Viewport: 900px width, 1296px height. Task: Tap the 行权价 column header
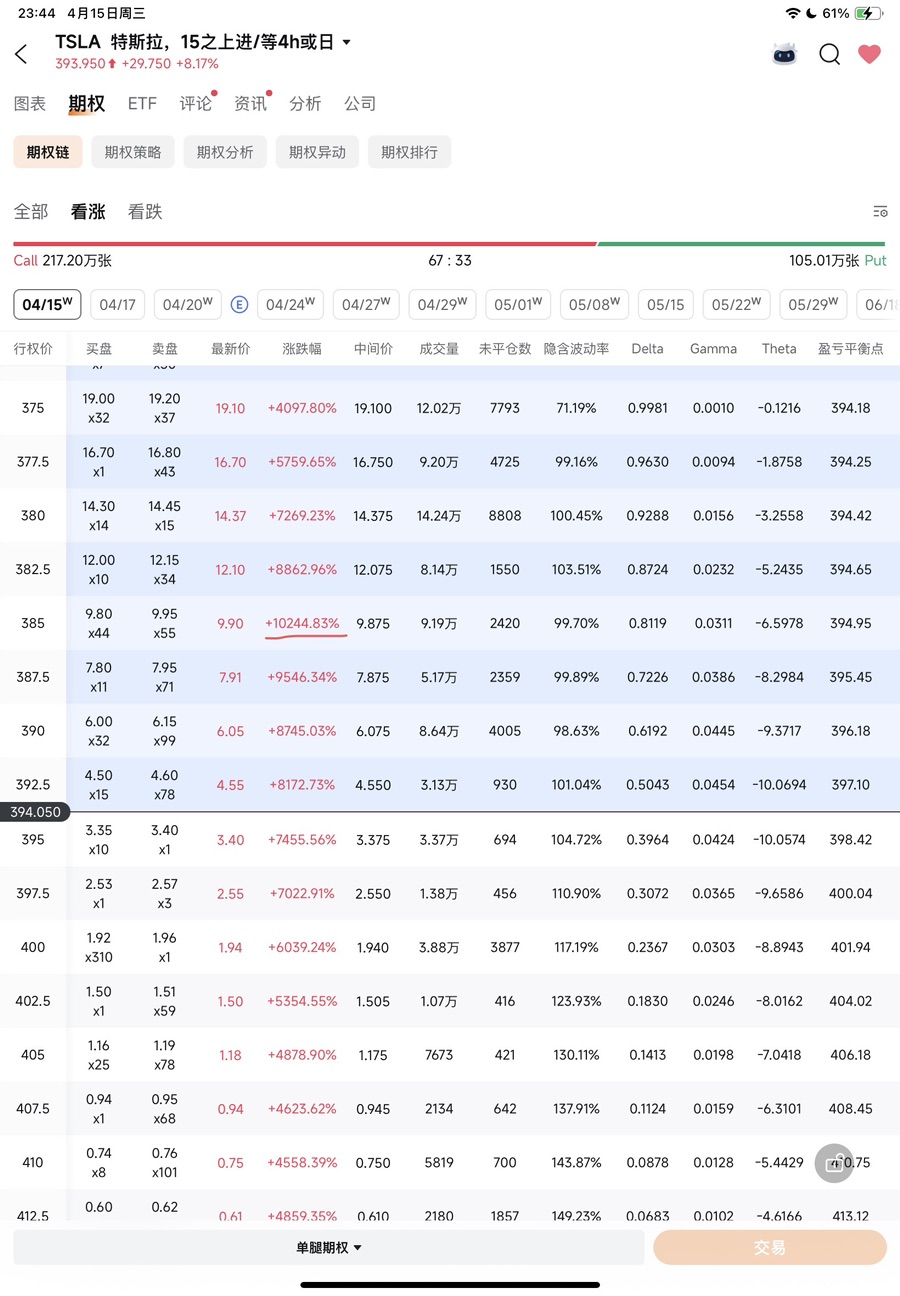point(33,349)
